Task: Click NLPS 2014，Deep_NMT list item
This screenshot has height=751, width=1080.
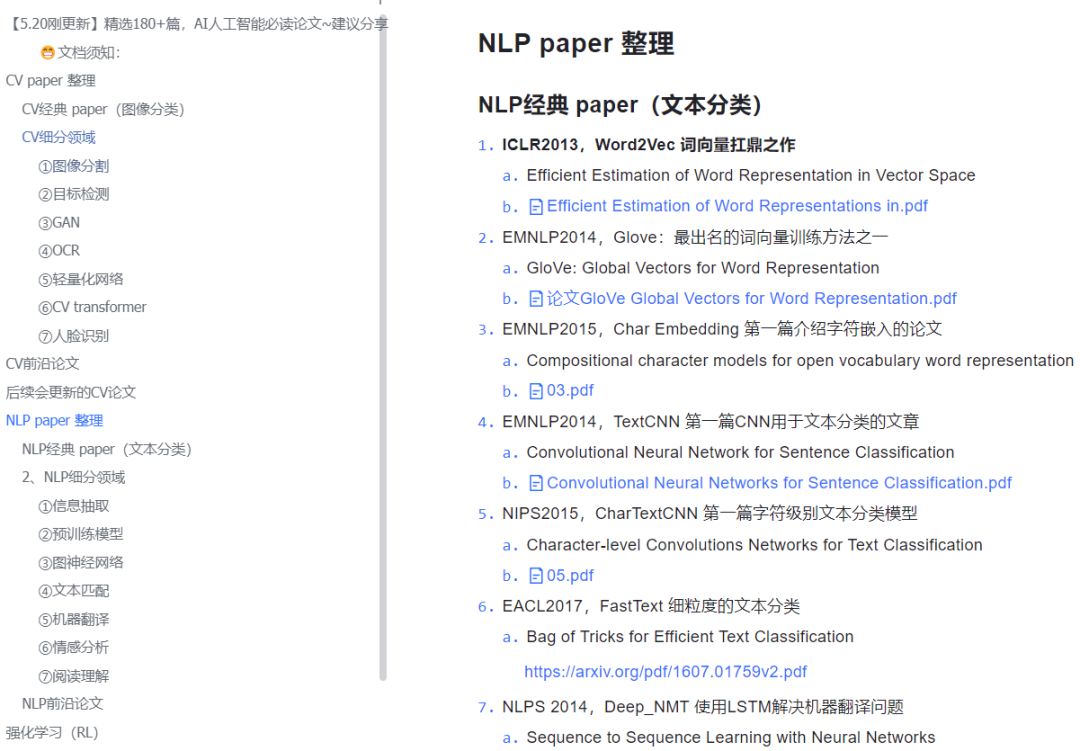Action: point(703,707)
